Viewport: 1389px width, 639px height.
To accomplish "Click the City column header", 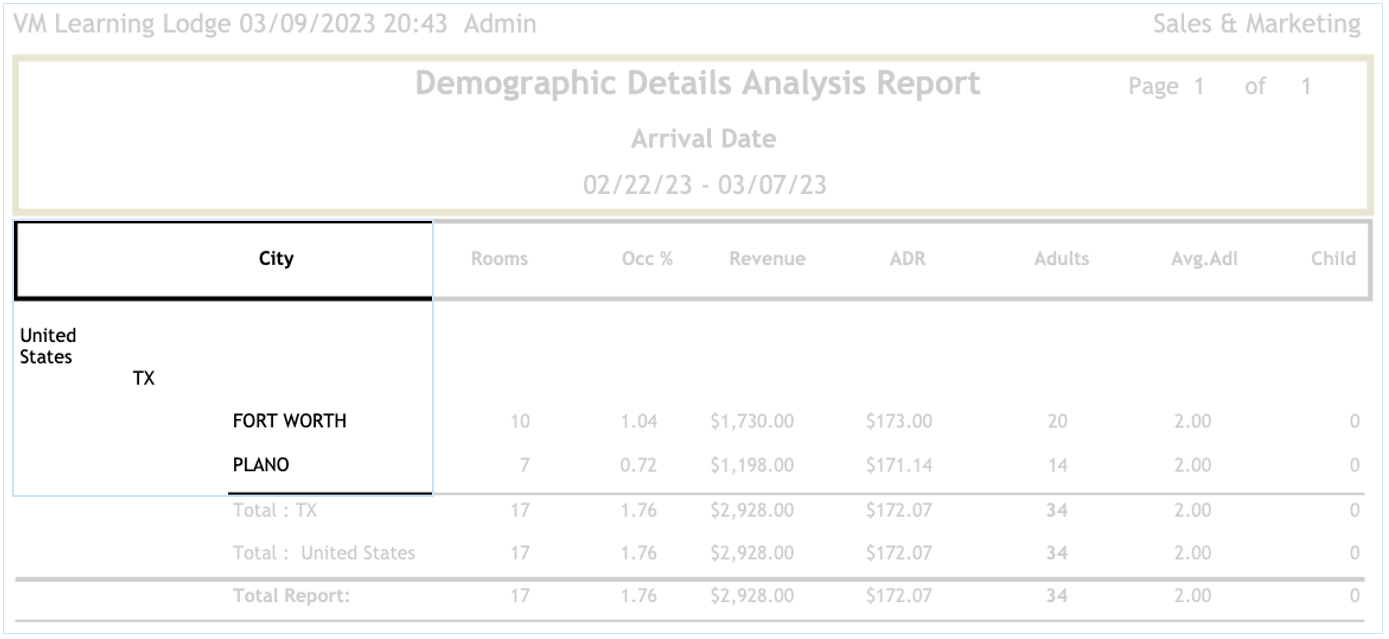I will point(276,259).
